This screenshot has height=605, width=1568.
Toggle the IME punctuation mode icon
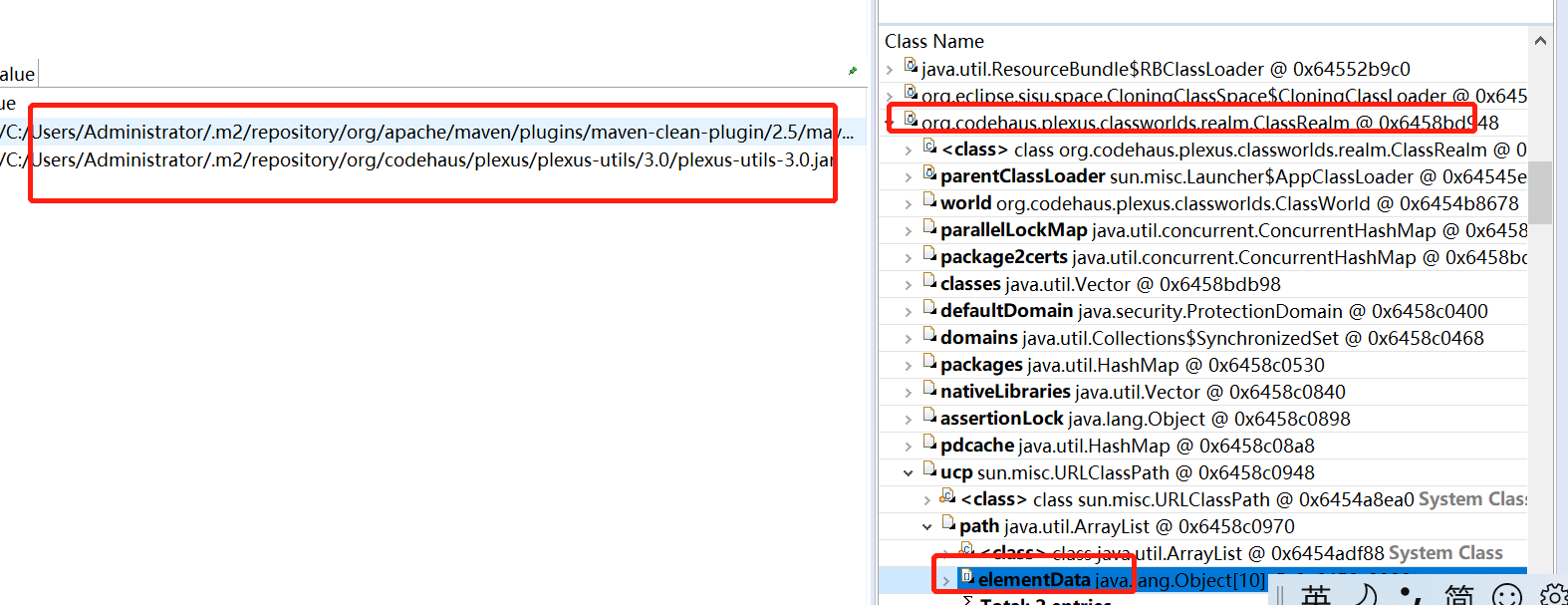tap(1411, 595)
